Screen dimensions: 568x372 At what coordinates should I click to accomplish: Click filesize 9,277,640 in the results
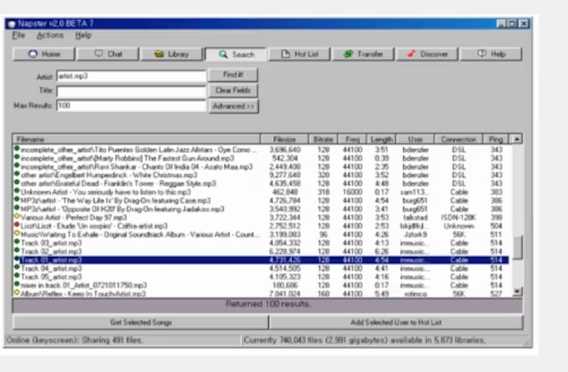coord(285,175)
